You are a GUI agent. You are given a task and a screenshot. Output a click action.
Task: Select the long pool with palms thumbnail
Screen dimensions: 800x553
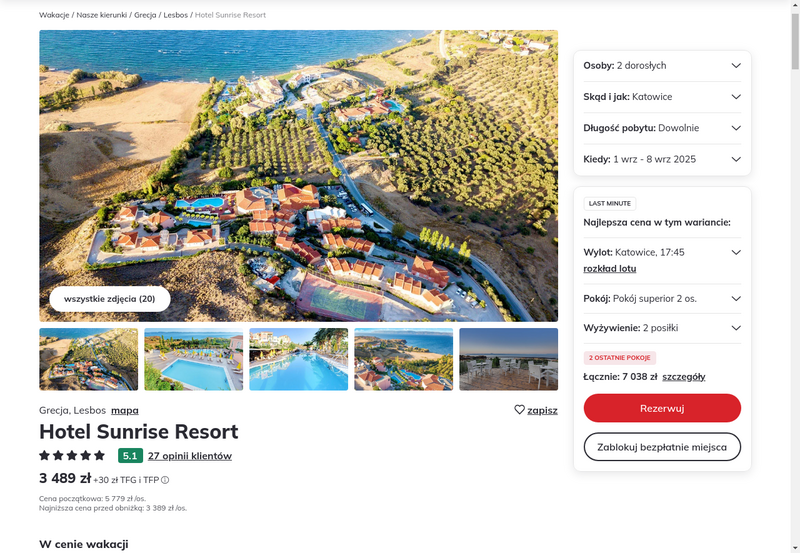(x=298, y=359)
